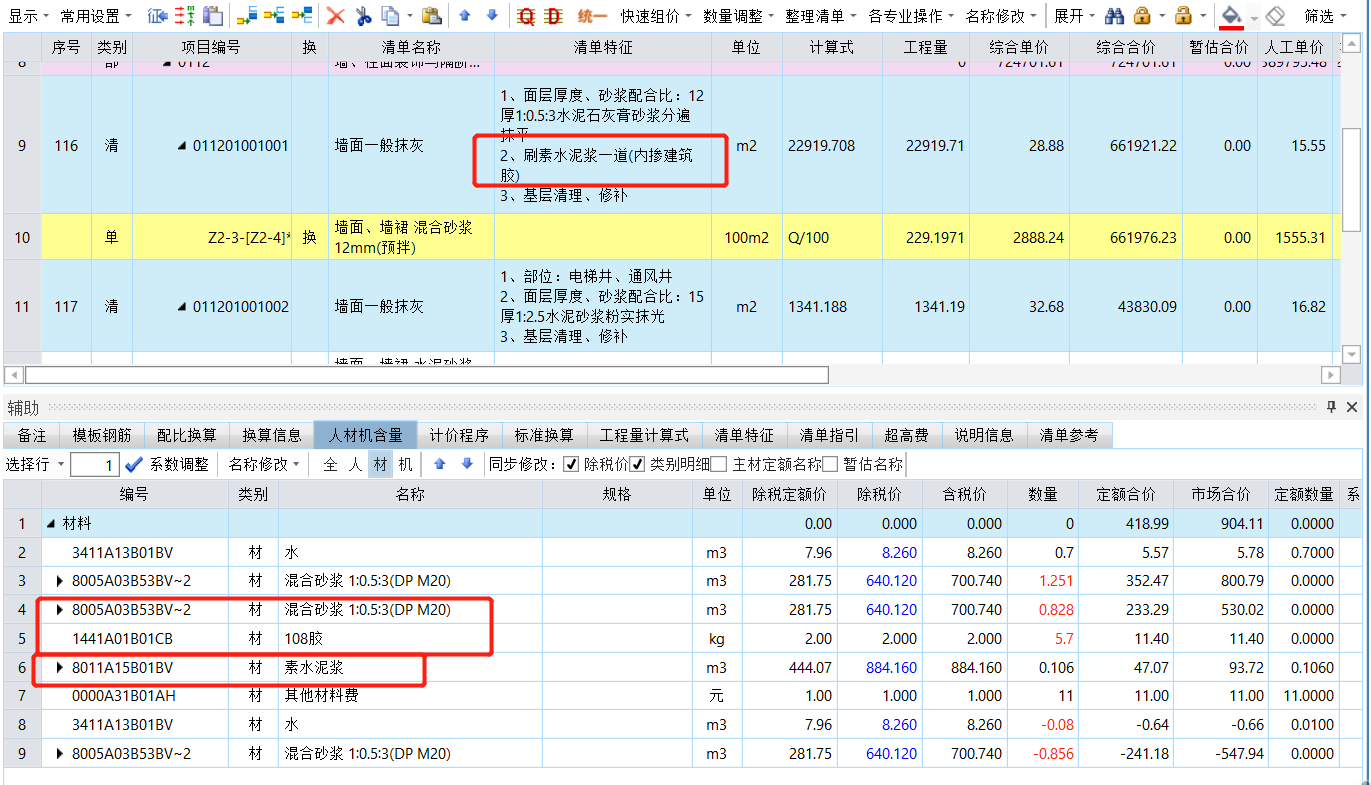Open the top toolbar 名称修改 dropdown
The height and width of the screenshot is (785, 1371).
click(x=1001, y=16)
